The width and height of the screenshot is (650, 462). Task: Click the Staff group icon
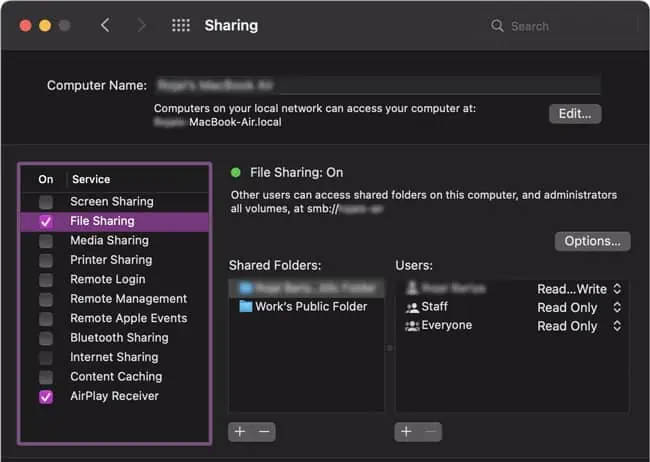[x=410, y=307]
